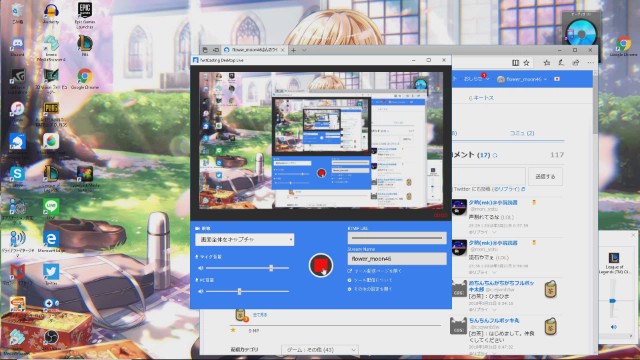
Task: Click the Edge share icon
Action: (x=576, y=62)
